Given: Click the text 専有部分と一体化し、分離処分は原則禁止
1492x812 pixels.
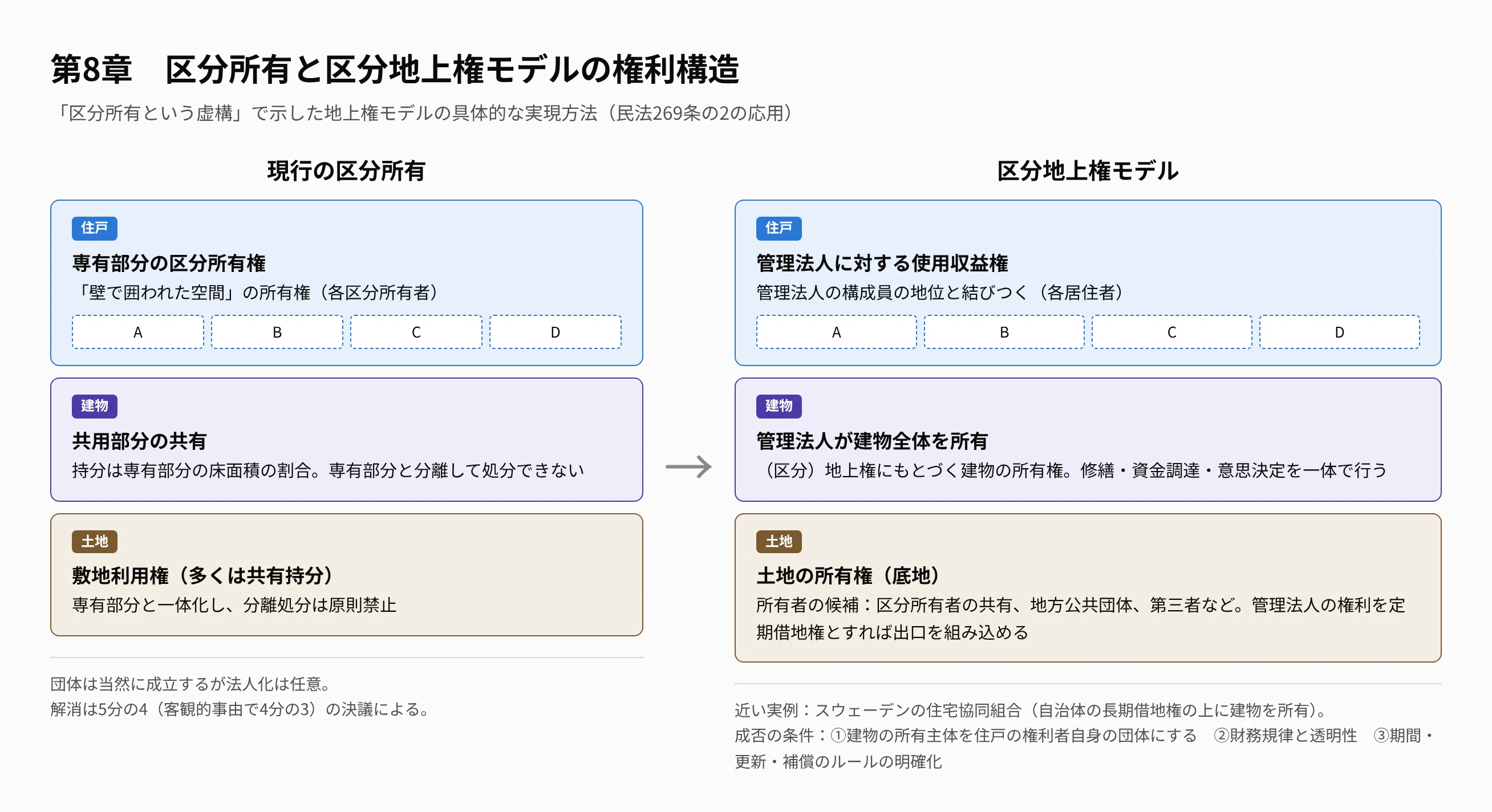Looking at the screenshot, I should [234, 605].
